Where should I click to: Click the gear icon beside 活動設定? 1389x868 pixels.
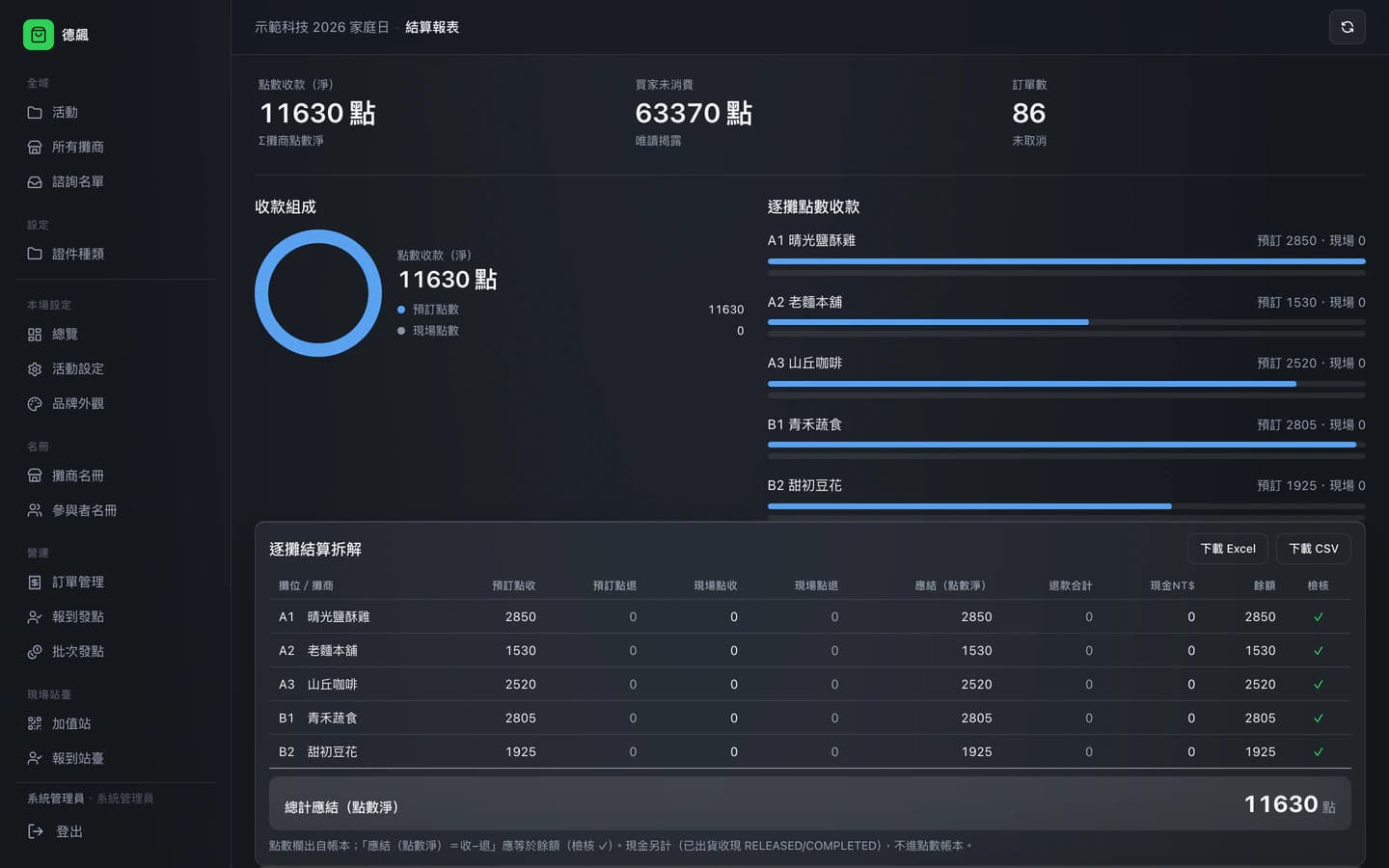(x=35, y=369)
